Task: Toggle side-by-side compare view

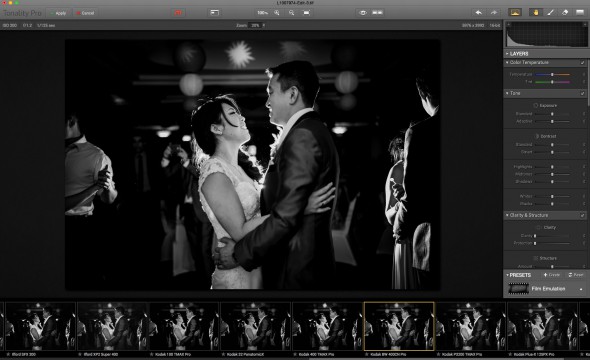Action: point(377,13)
